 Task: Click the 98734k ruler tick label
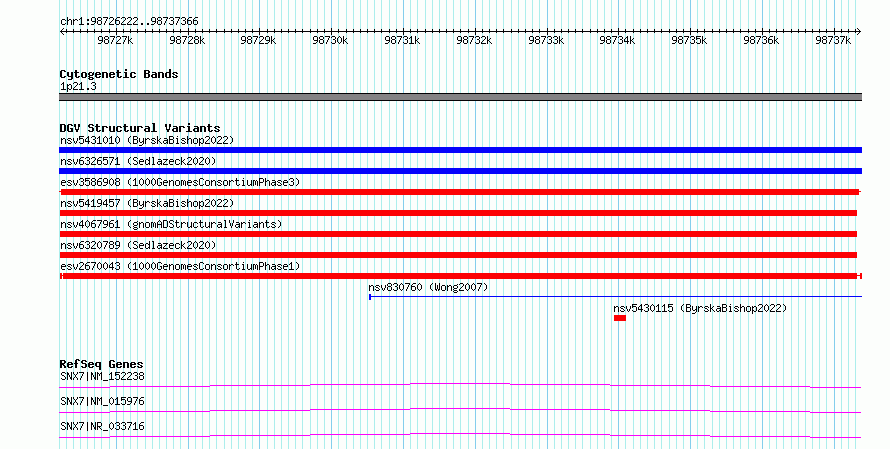coord(618,40)
